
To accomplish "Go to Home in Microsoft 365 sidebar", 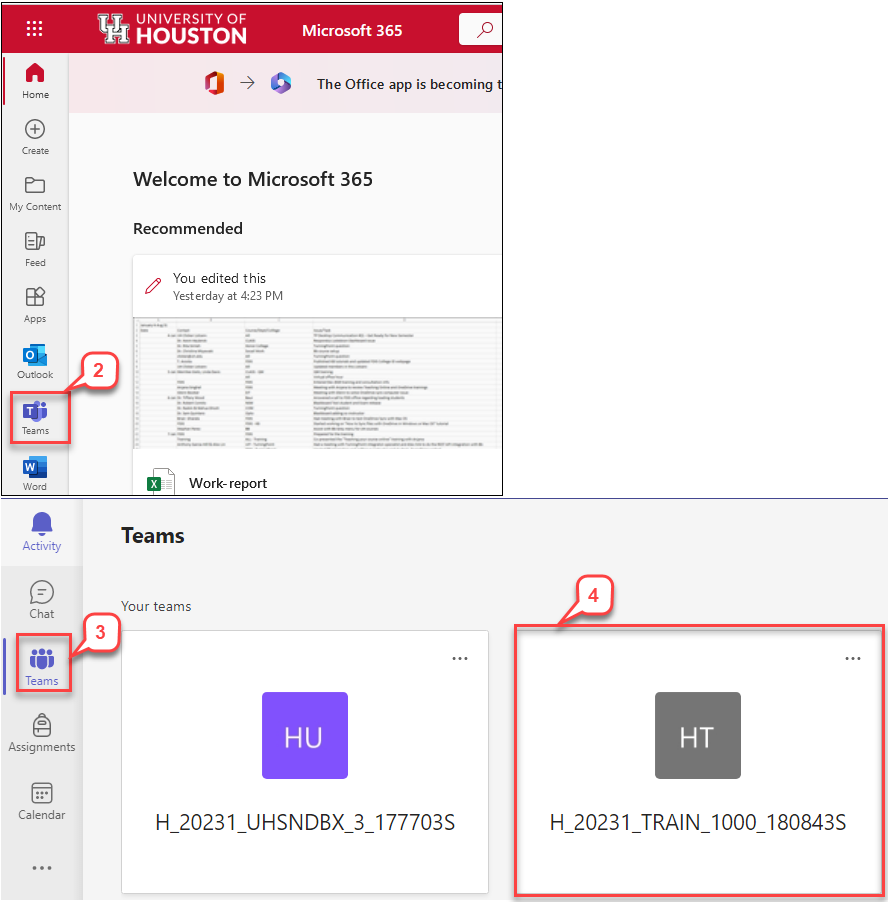I will click(x=35, y=81).
